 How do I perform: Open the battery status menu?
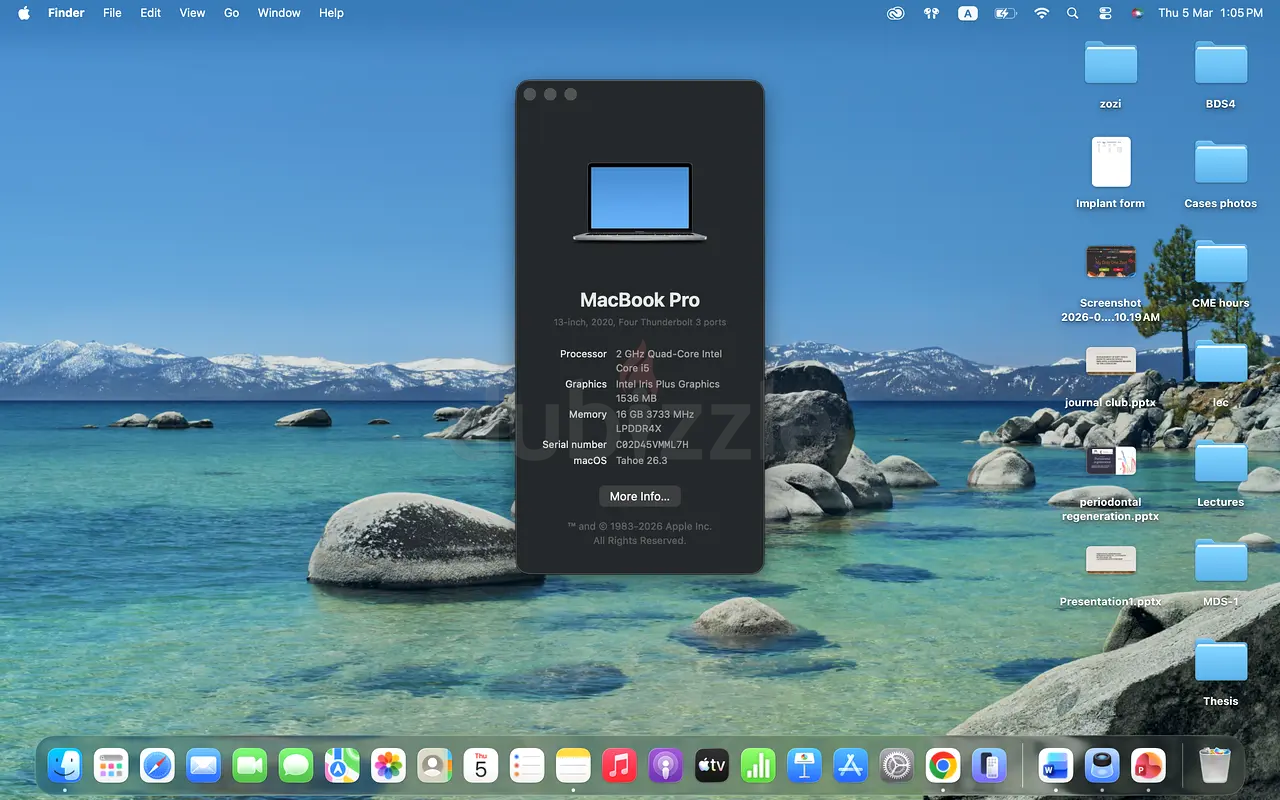pos(1005,13)
